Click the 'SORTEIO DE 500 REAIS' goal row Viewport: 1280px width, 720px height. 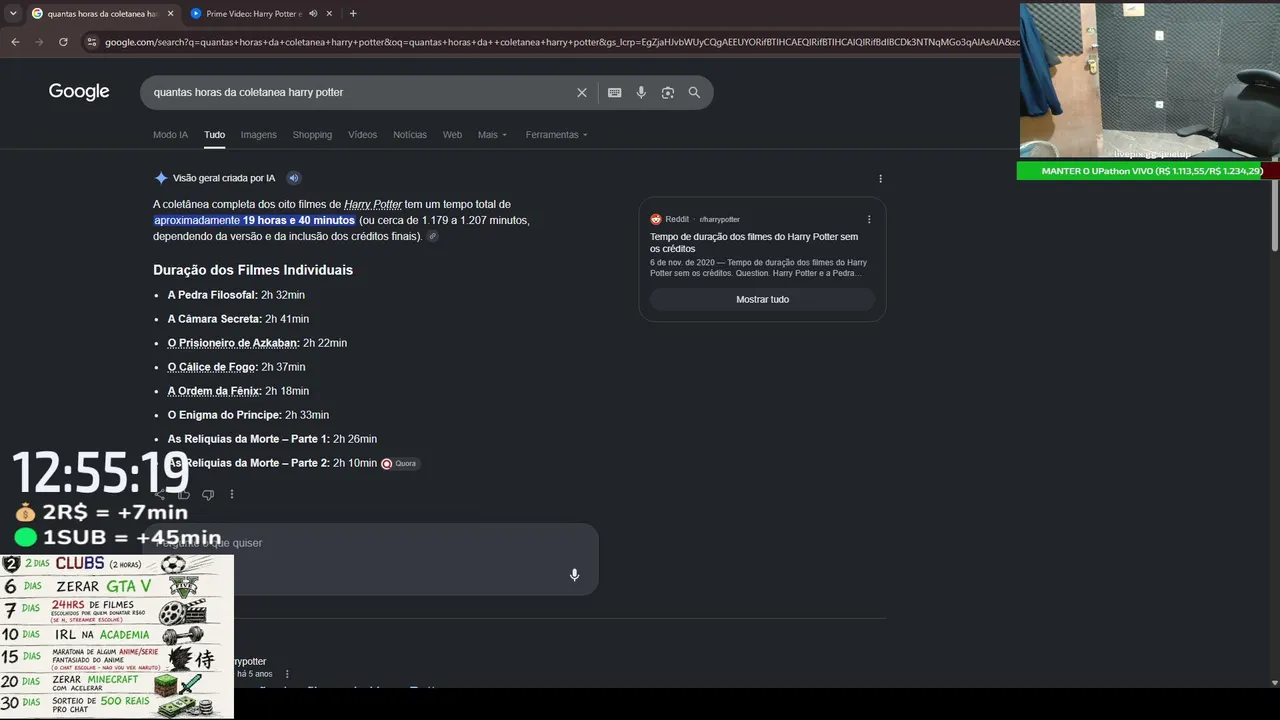tap(117, 706)
